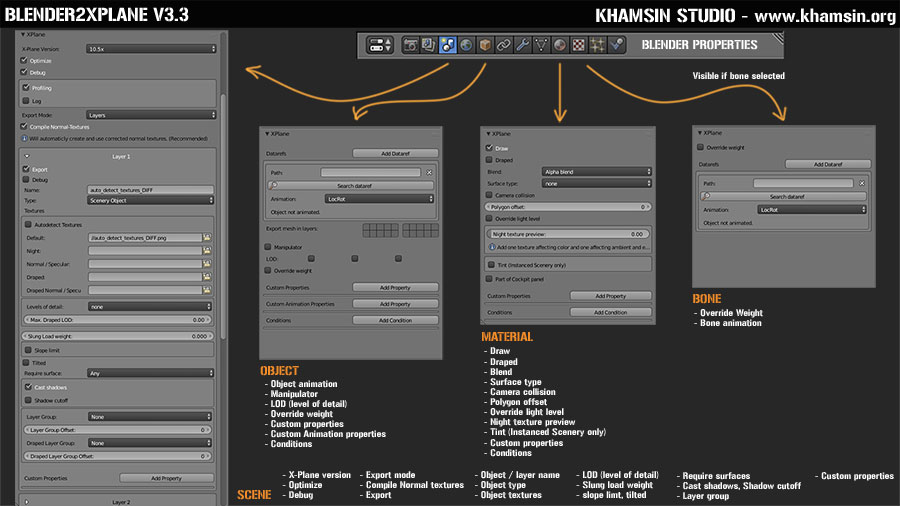Open the World properties tab (globe icon)
This screenshot has height=506, width=900.
click(x=467, y=45)
